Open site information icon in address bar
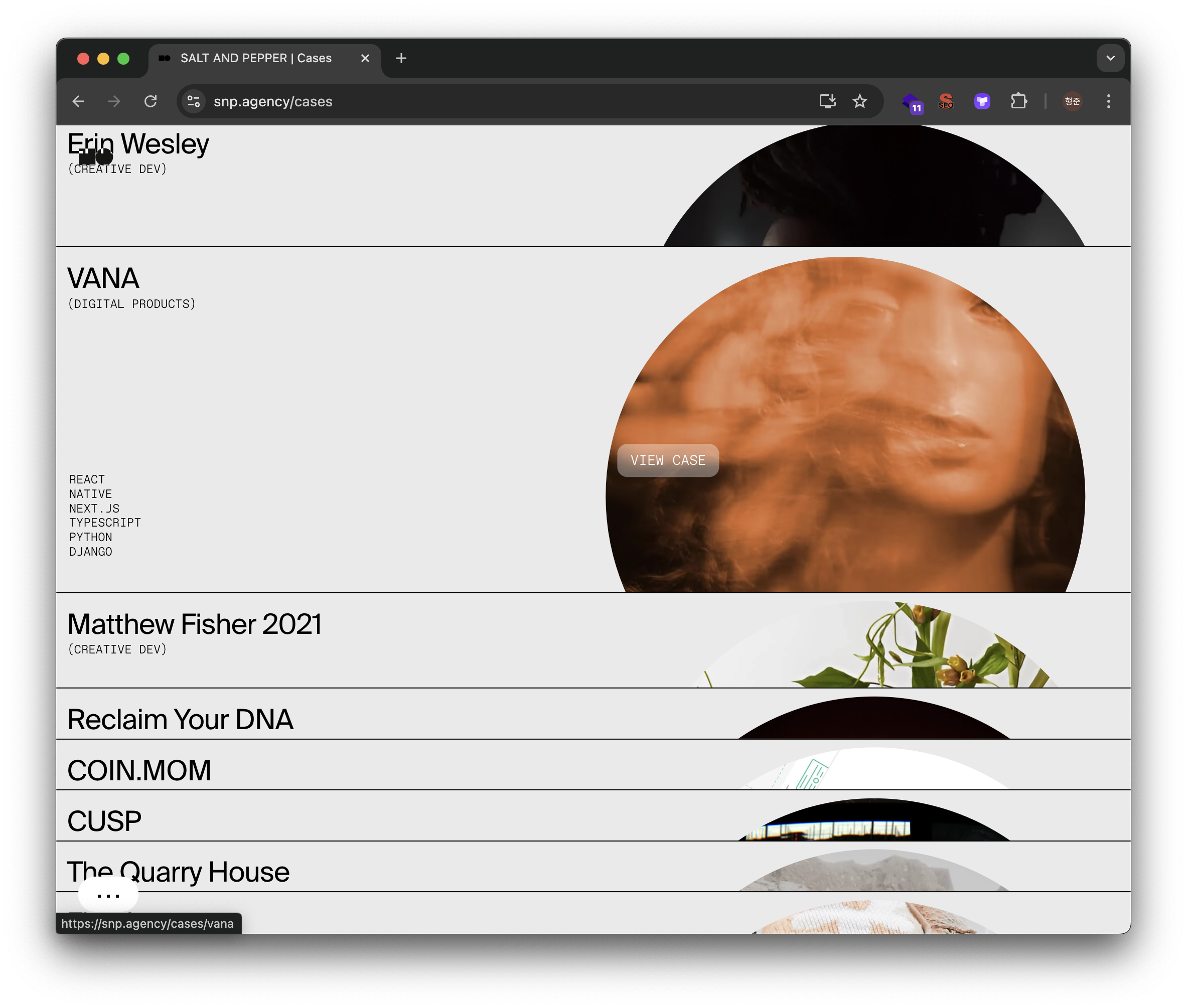The image size is (1187, 1008). click(194, 101)
